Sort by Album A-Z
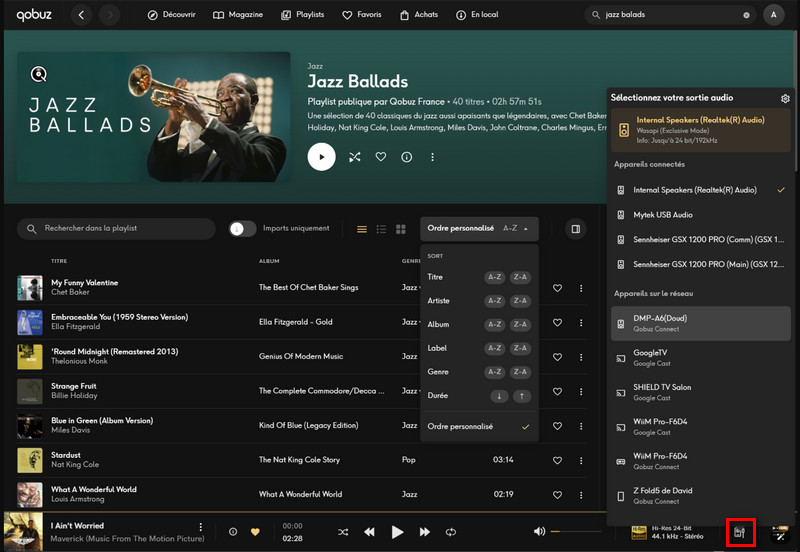 [494, 324]
